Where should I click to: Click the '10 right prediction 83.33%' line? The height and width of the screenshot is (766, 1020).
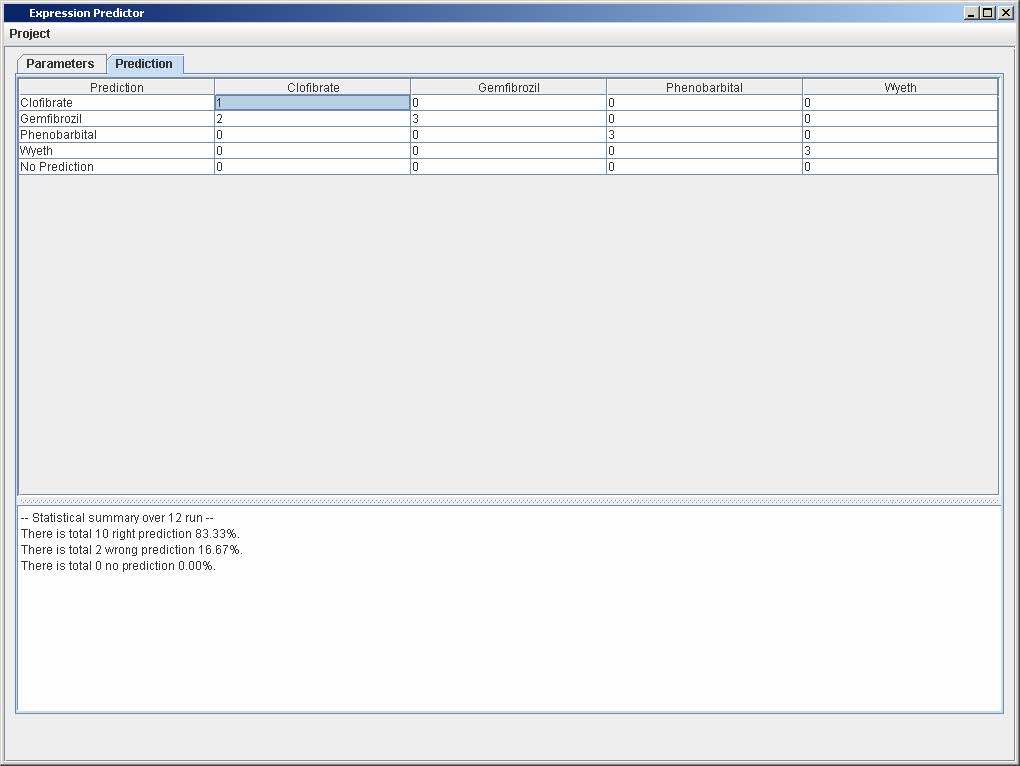(130, 534)
